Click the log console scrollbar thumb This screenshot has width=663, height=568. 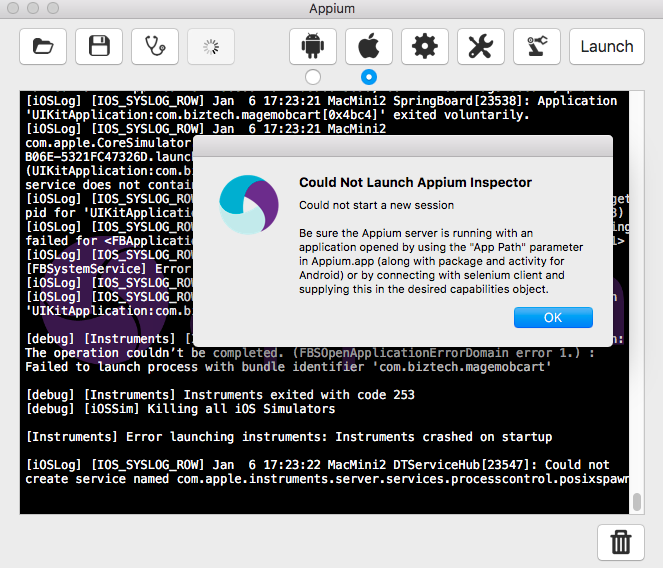tap(637, 502)
